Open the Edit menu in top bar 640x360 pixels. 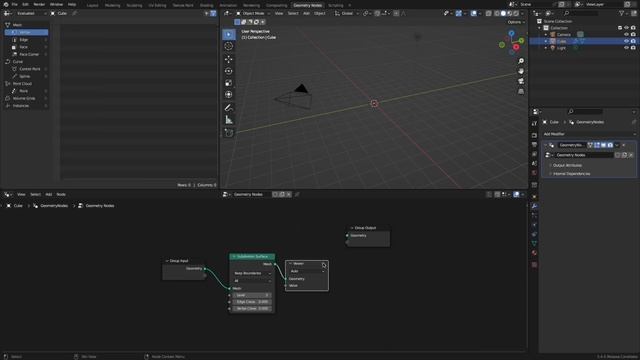point(25,4)
